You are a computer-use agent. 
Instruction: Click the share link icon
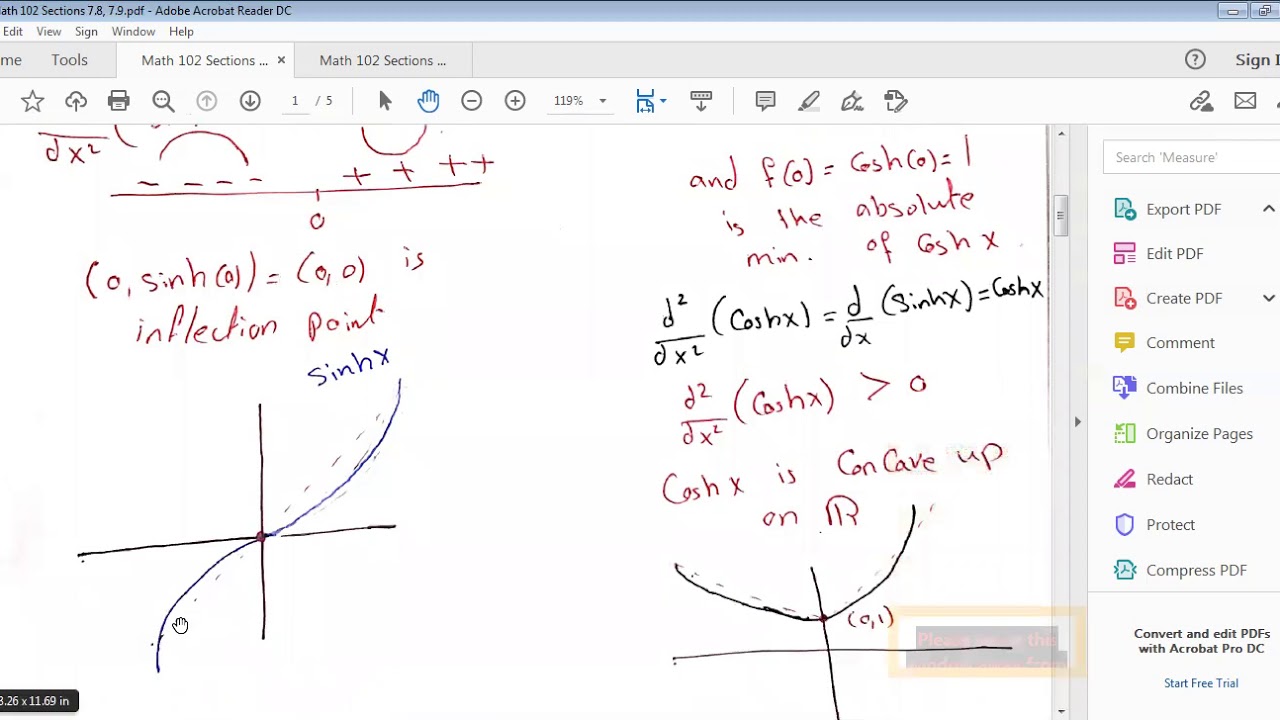coord(1201,101)
